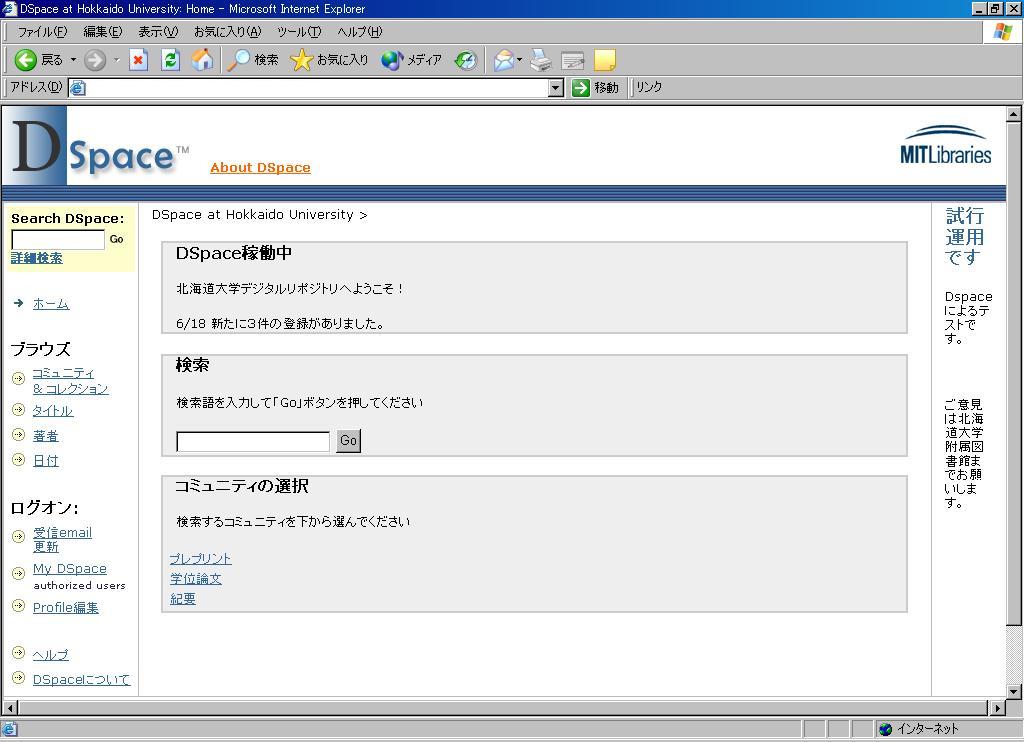Click the Forward arrow icon

[x=95, y=60]
